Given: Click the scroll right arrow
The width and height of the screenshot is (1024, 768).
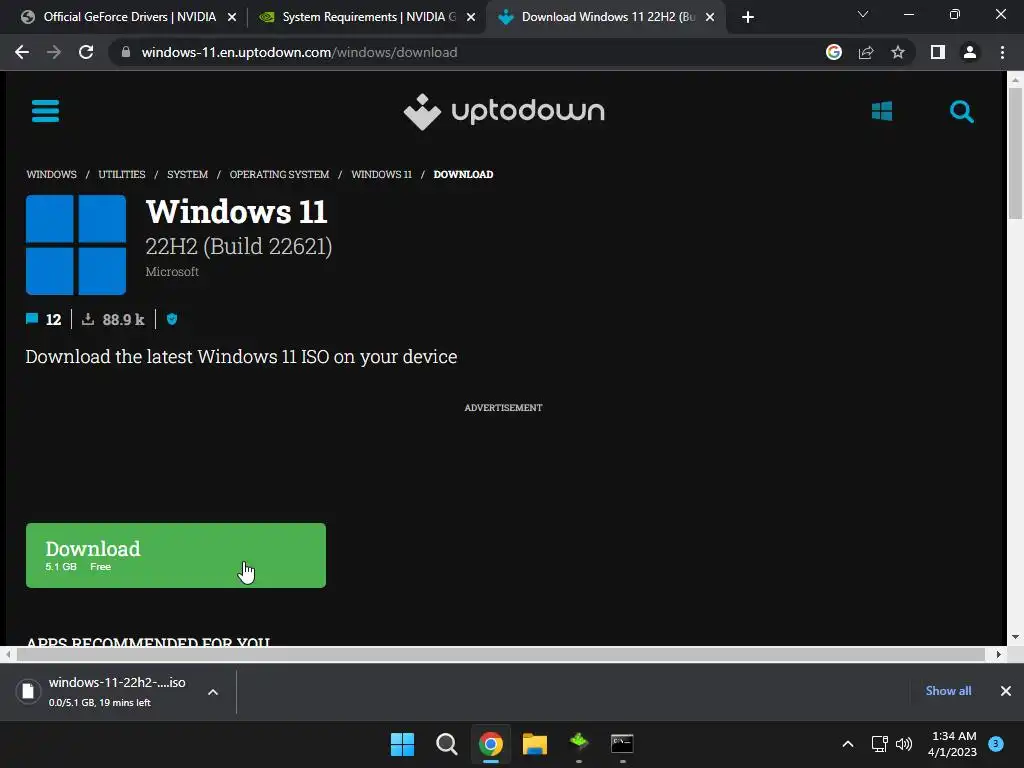Looking at the screenshot, I should click(998, 654).
